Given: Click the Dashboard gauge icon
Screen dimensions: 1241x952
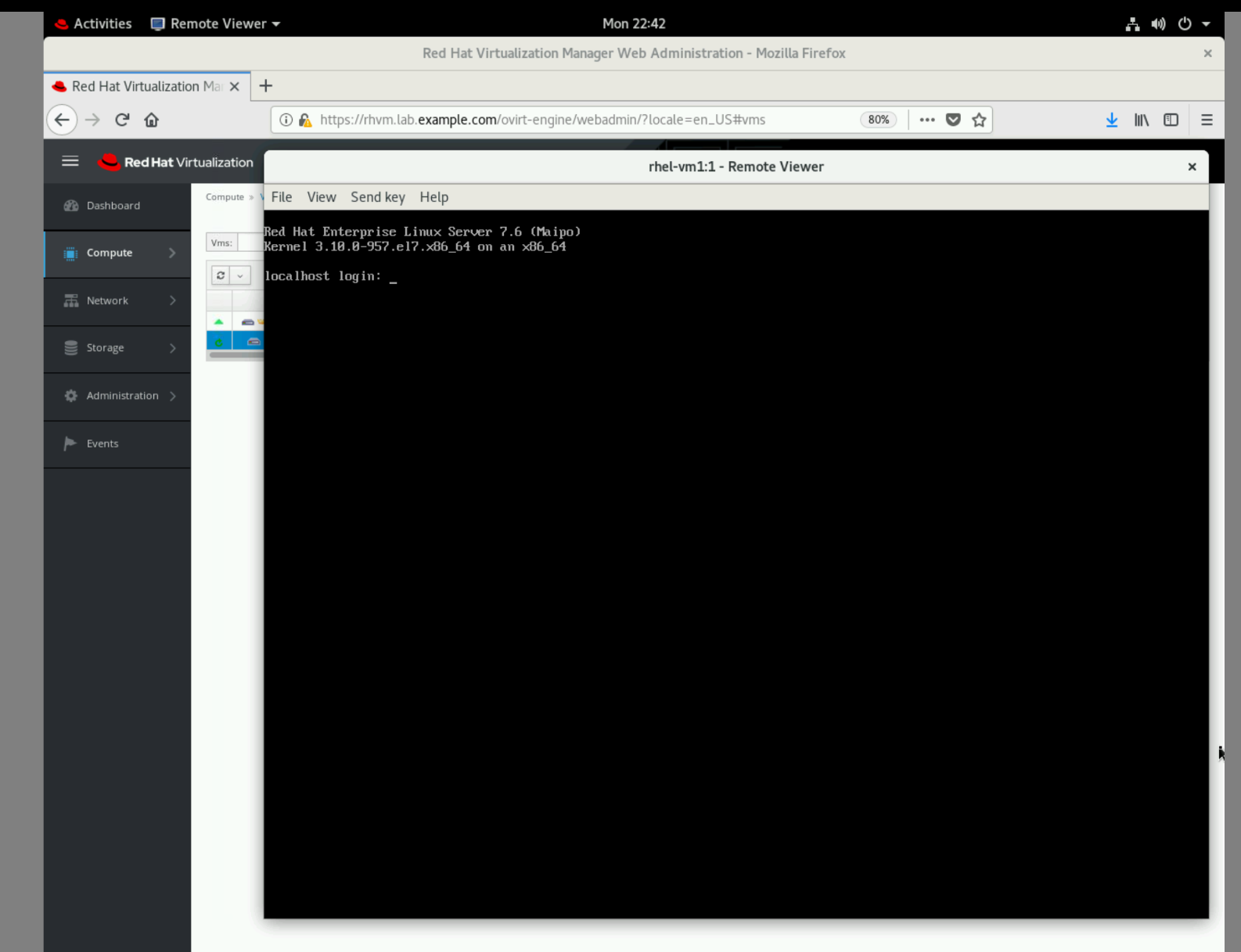Looking at the screenshot, I should click(x=71, y=206).
